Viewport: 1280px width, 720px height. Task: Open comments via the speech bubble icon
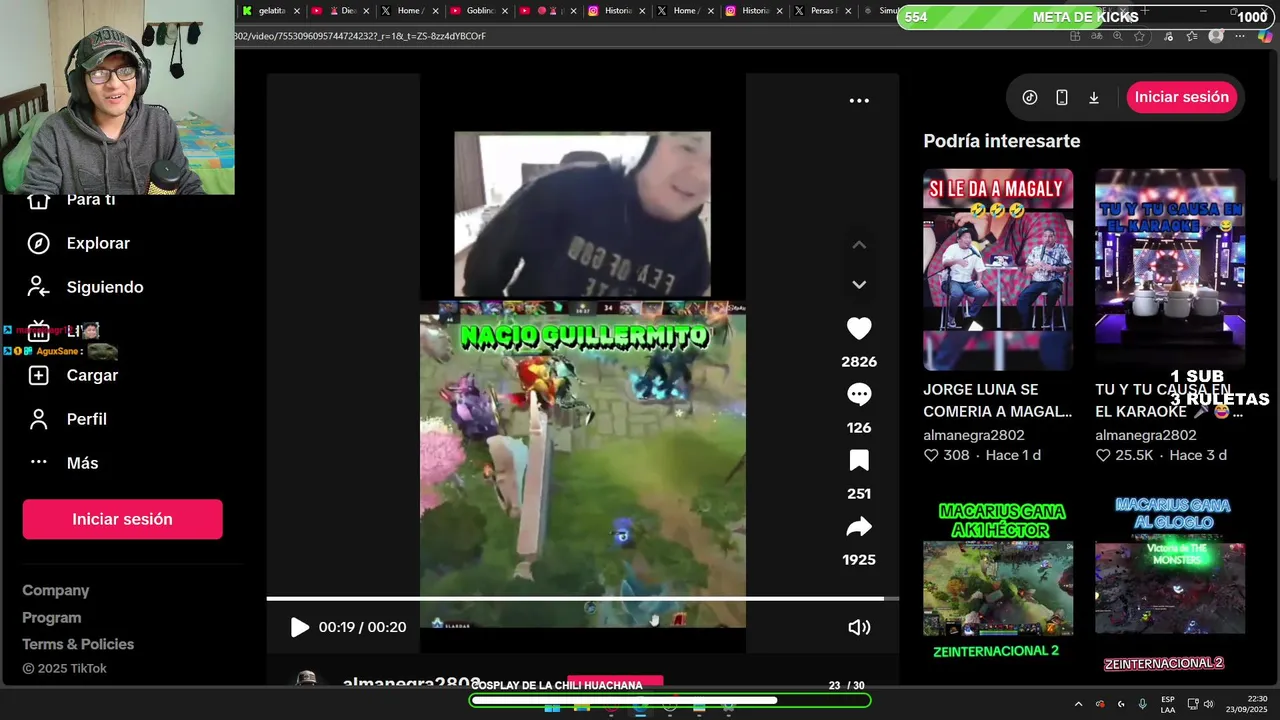pyautogui.click(x=859, y=395)
